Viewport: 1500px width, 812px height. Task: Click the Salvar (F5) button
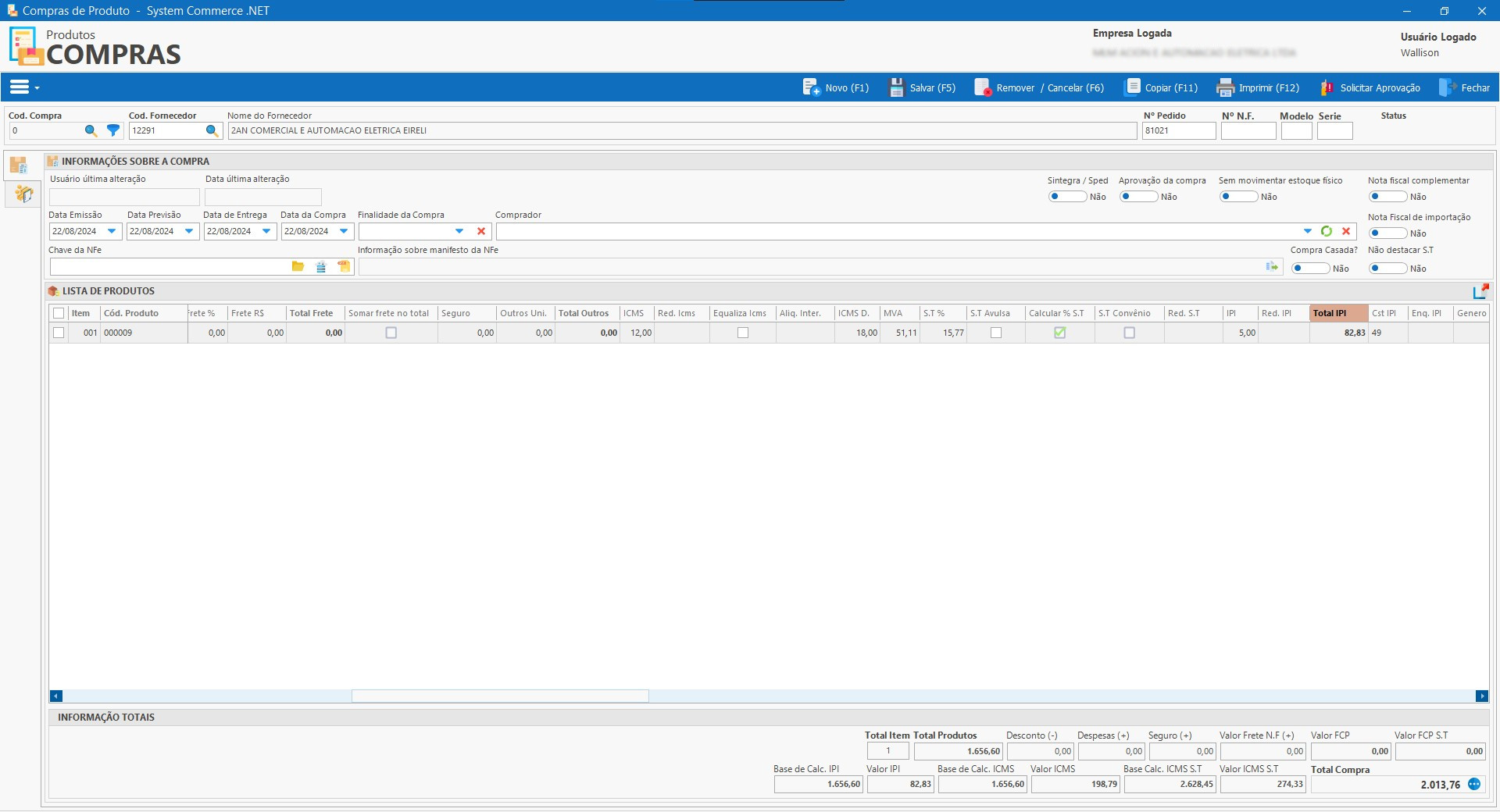click(x=923, y=87)
